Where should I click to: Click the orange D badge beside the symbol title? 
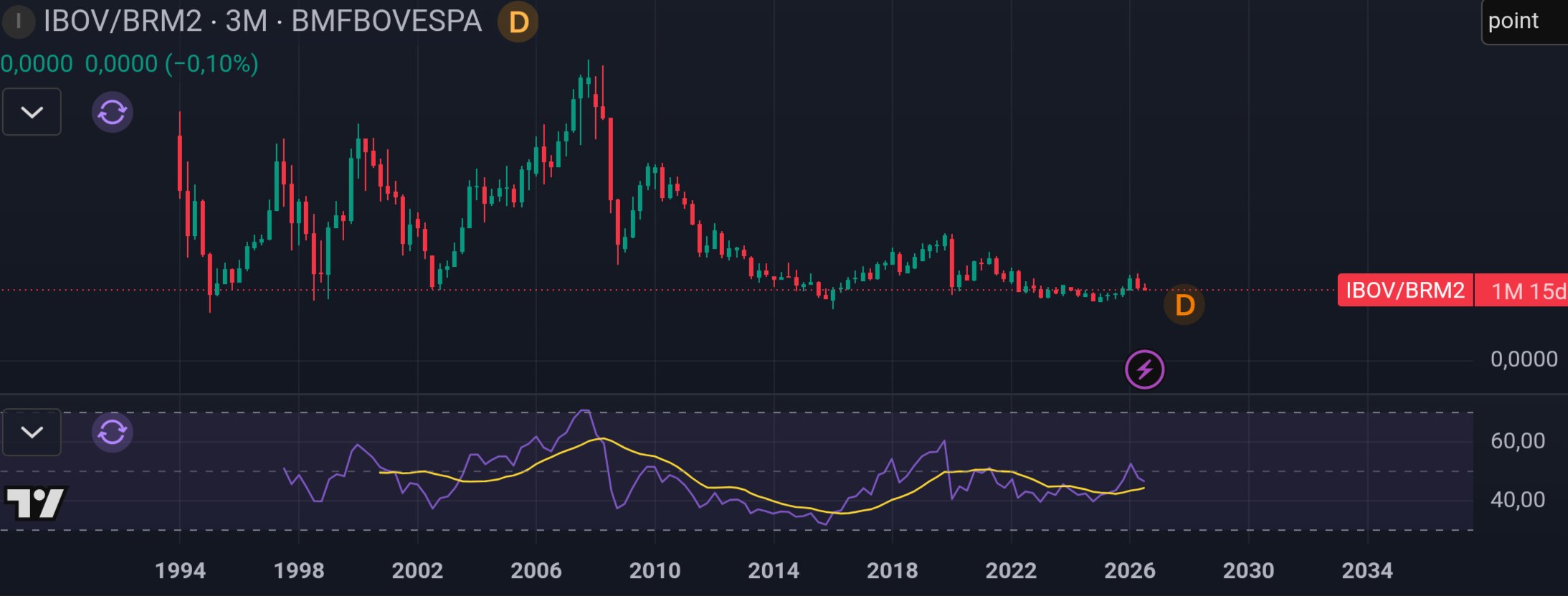518,22
